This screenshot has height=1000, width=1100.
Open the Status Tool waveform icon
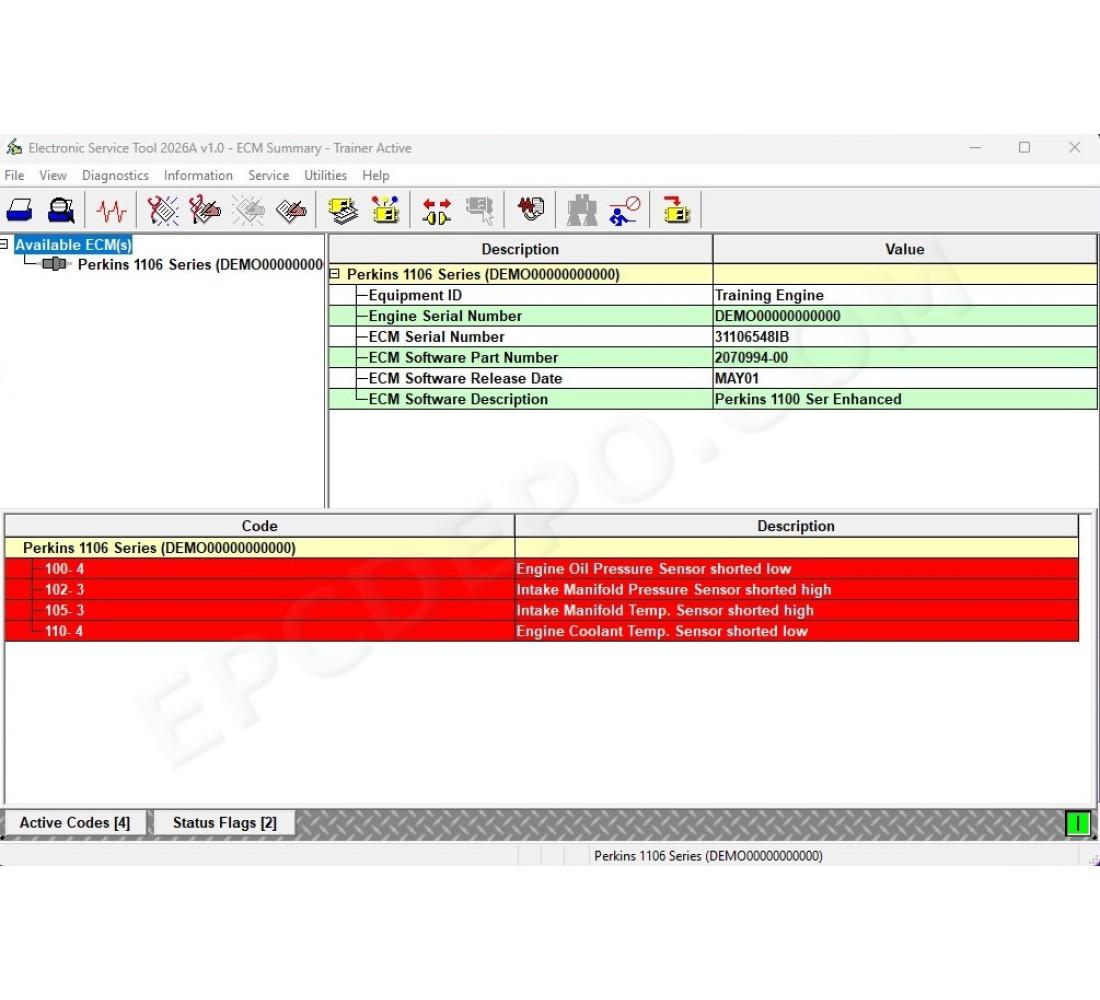(111, 210)
